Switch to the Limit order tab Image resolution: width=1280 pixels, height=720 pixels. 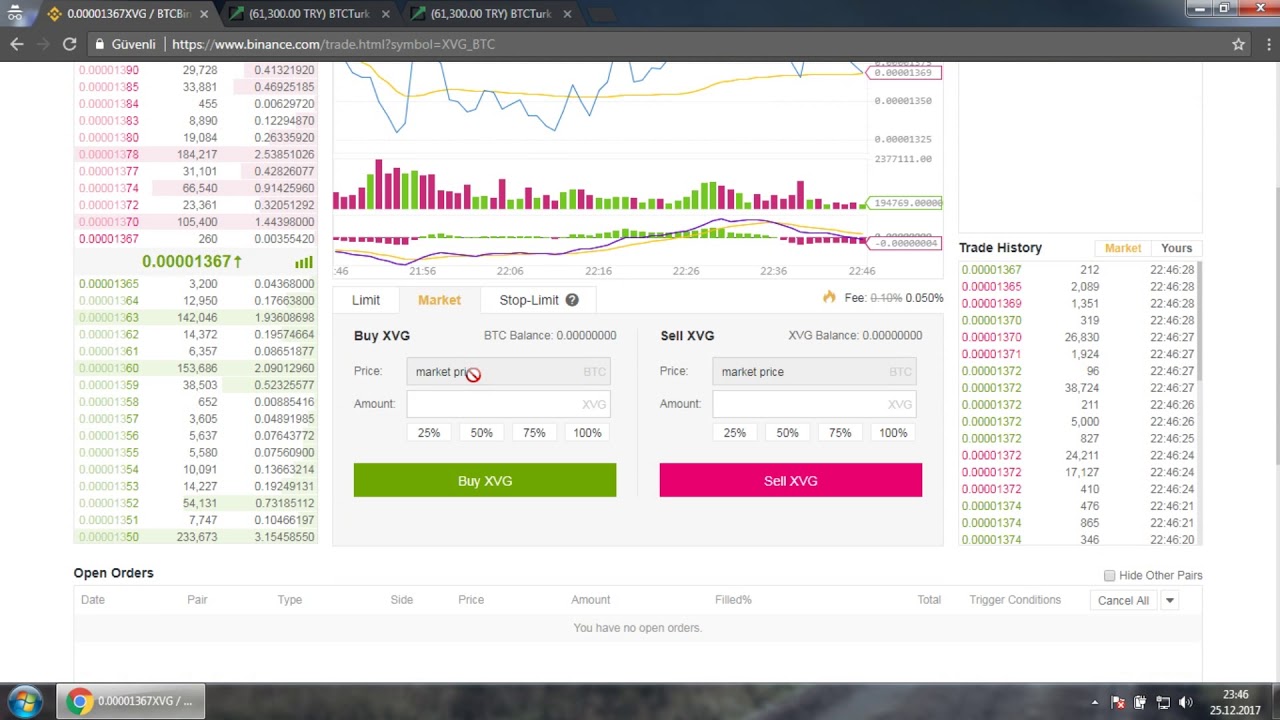366,300
